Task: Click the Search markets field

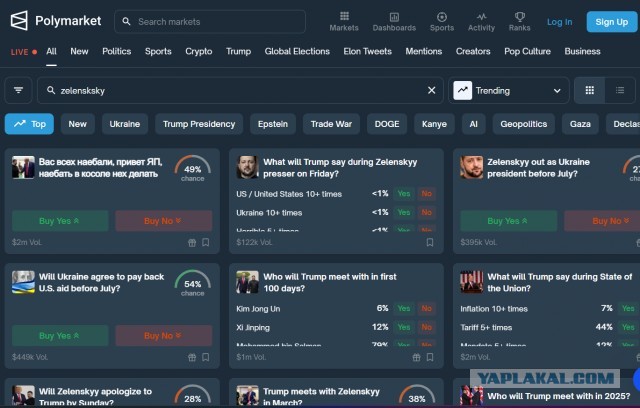Action: tap(210, 22)
